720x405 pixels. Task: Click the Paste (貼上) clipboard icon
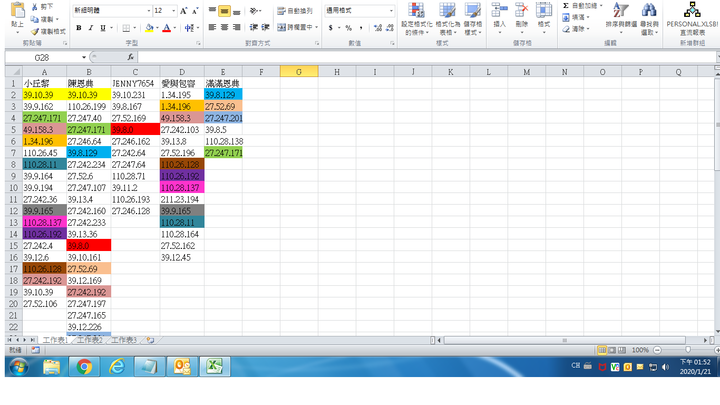[x=17, y=11]
